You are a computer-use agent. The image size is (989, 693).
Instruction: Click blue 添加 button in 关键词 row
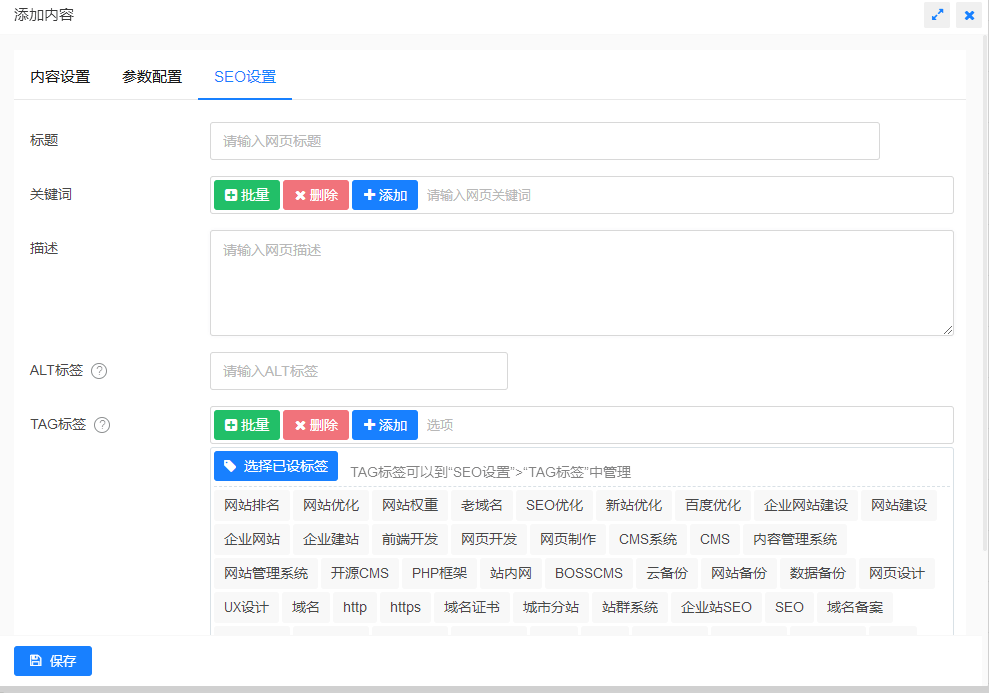point(385,195)
